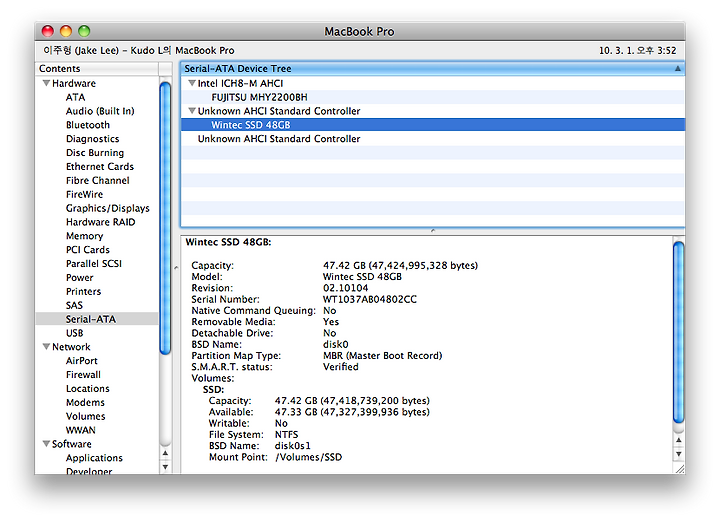720x522 pixels.
Task: Click the Network category label
Action: 71,347
